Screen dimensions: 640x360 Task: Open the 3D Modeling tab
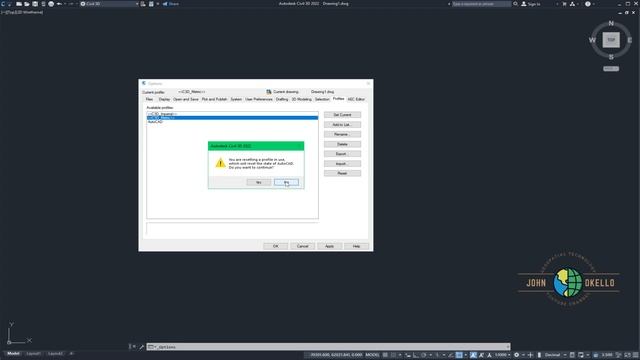point(302,99)
